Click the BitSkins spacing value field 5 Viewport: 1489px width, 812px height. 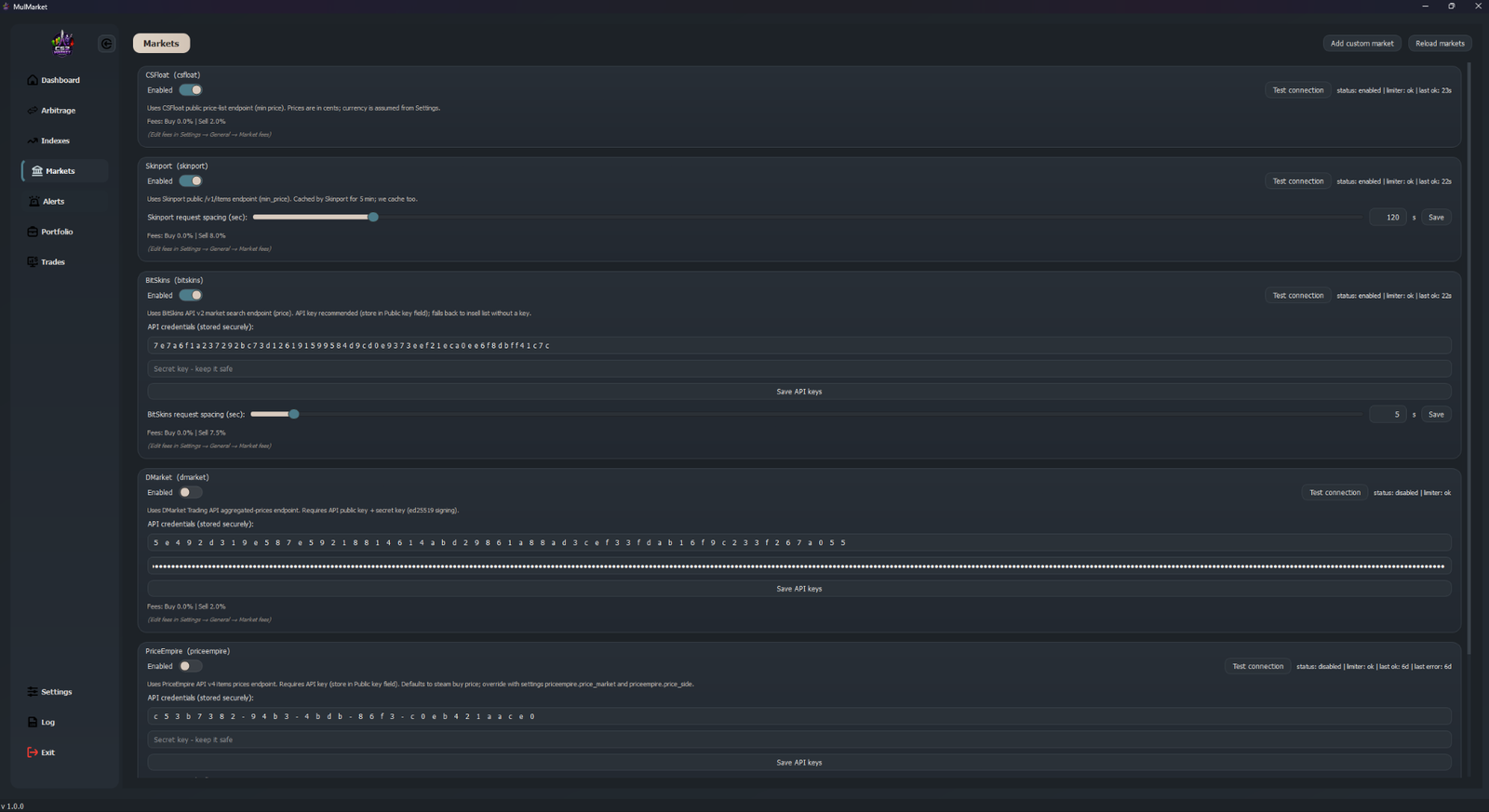pyautogui.click(x=1388, y=415)
